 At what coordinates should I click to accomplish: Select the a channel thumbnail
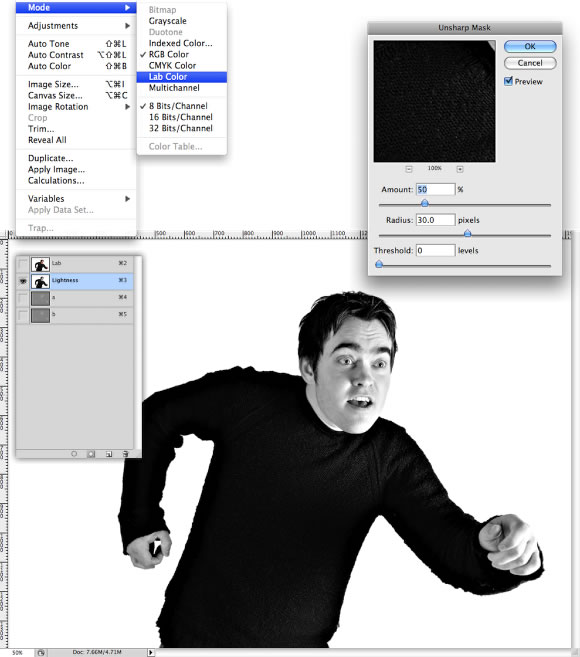click(x=40, y=298)
